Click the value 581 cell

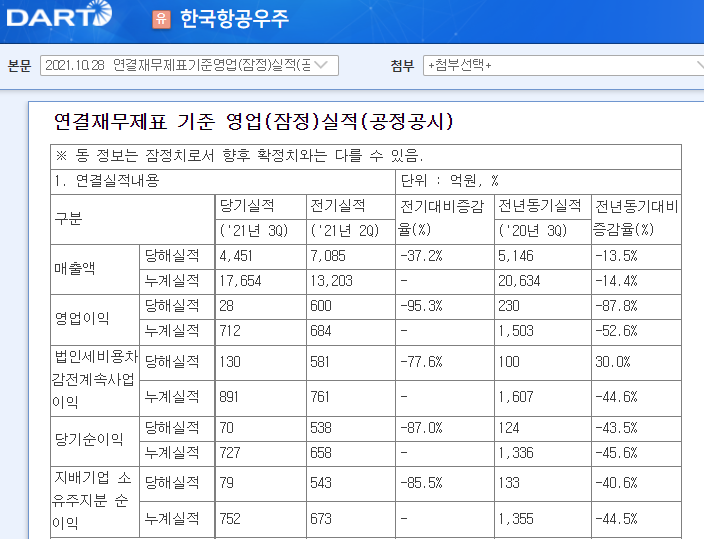click(x=351, y=363)
